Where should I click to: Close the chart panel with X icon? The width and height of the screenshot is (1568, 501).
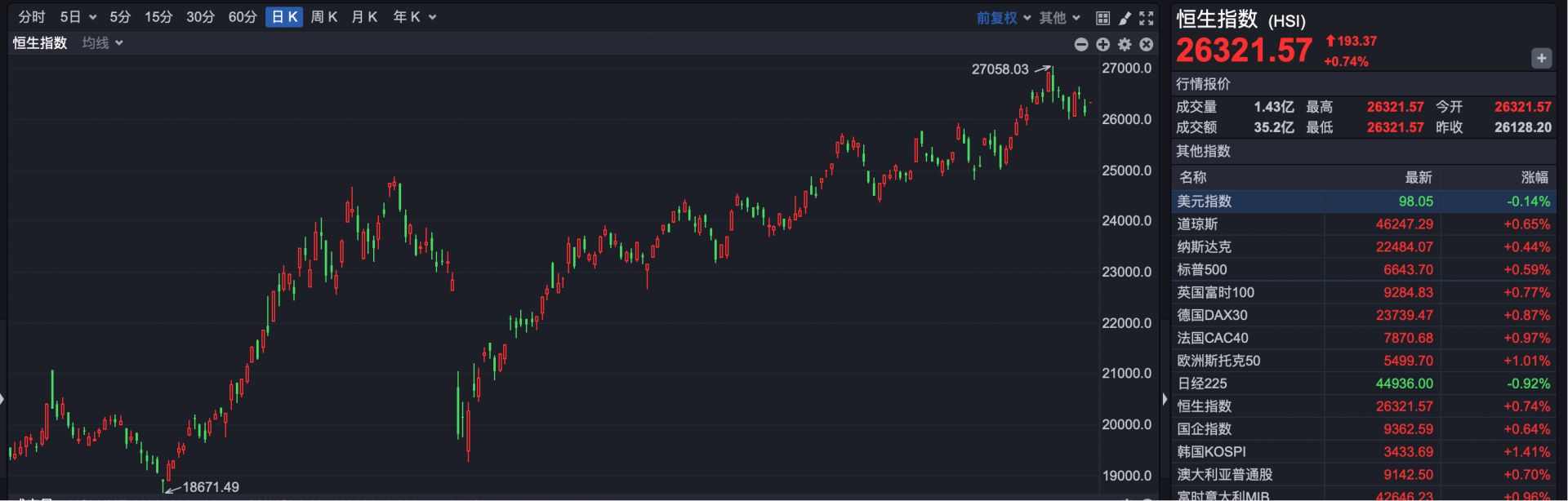pyautogui.click(x=1147, y=44)
